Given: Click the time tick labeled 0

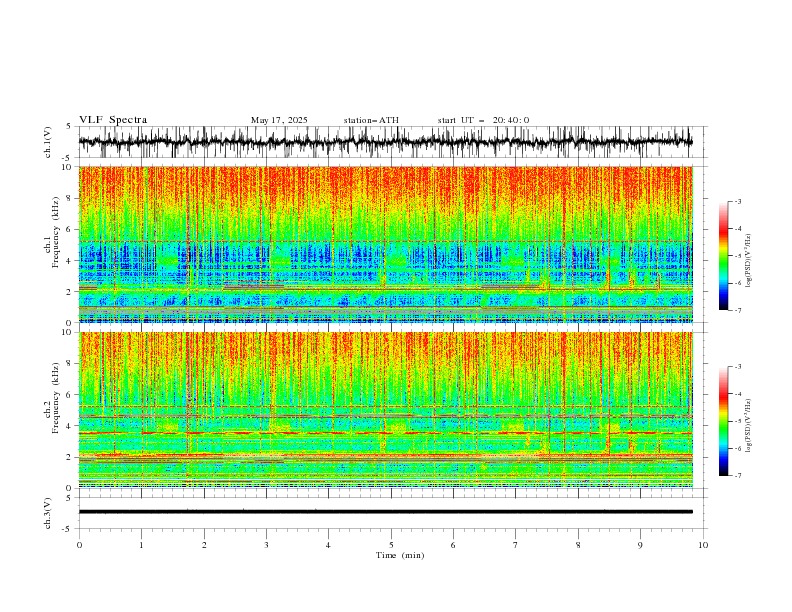Looking at the screenshot, I should (x=79, y=545).
